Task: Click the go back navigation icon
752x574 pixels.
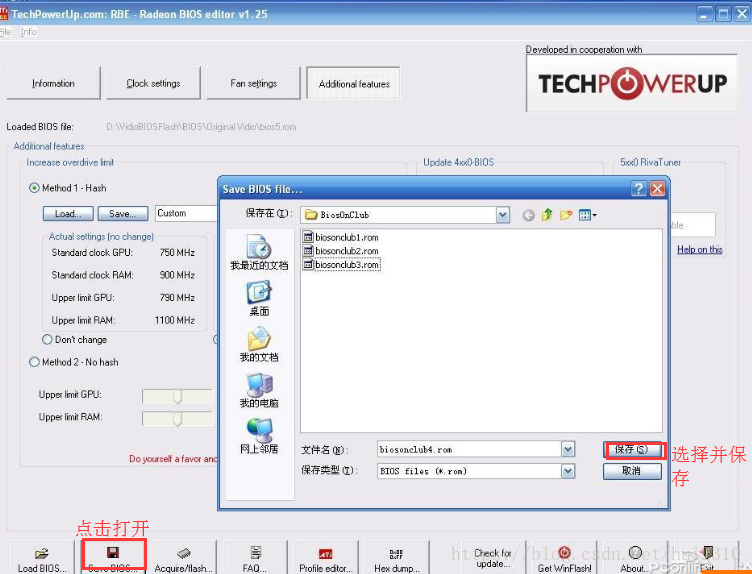Action: click(x=528, y=215)
